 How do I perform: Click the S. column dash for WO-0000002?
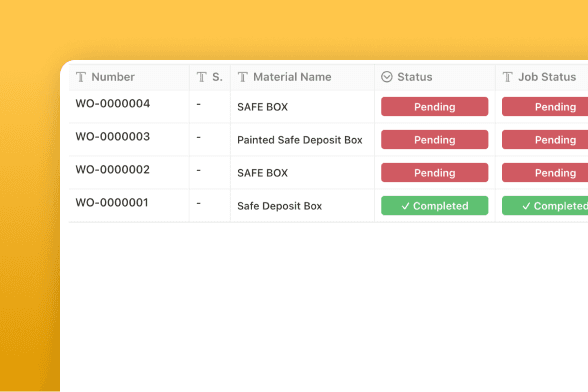pos(199,170)
